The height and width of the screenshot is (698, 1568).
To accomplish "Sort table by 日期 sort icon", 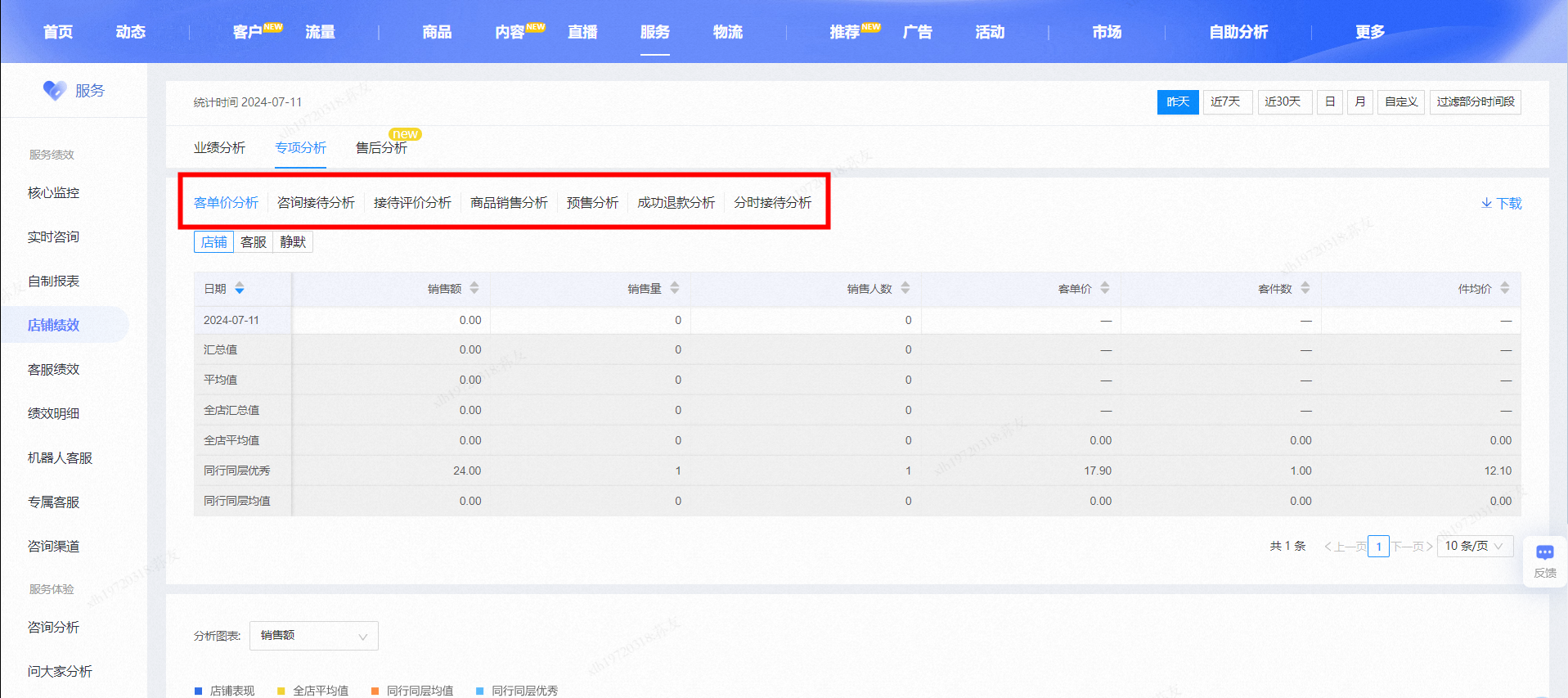I will pos(240,288).
